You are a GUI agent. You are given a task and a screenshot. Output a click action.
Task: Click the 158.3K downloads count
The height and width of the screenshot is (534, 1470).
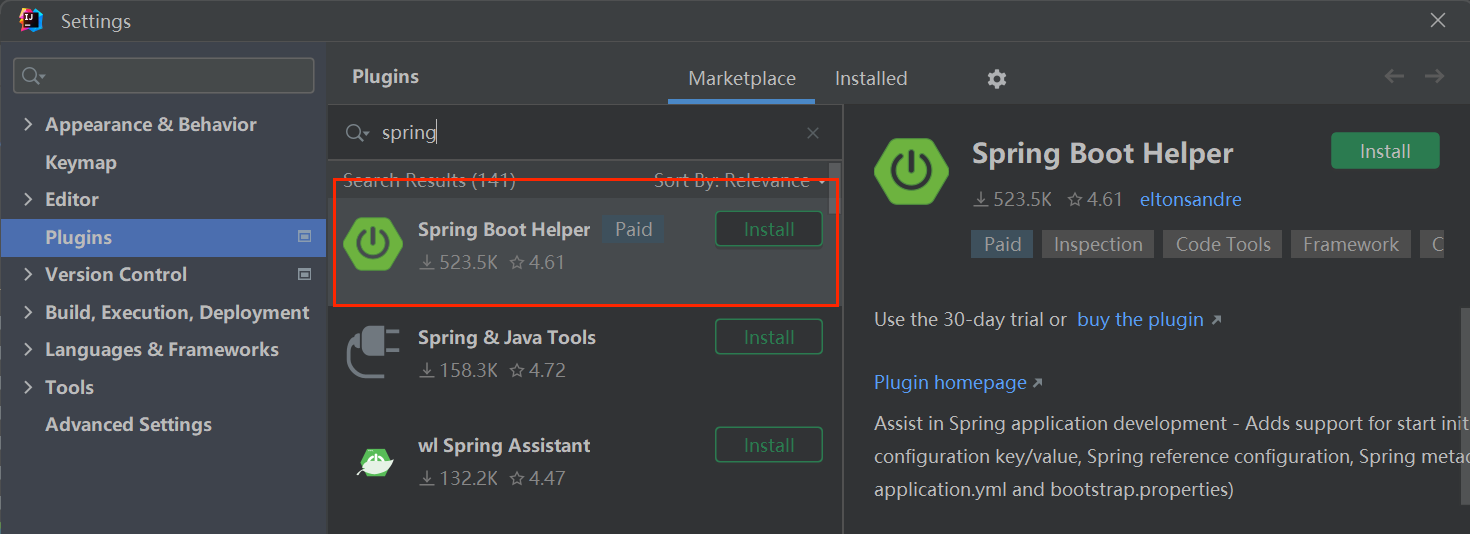(458, 371)
